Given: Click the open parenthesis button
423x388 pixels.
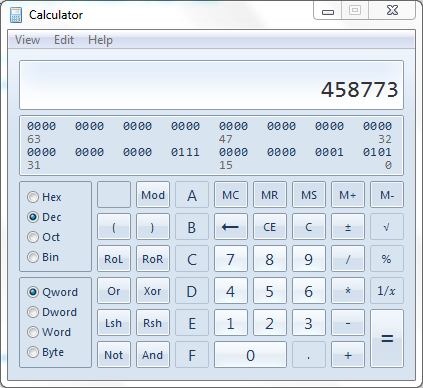Looking at the screenshot, I should pos(114,227).
